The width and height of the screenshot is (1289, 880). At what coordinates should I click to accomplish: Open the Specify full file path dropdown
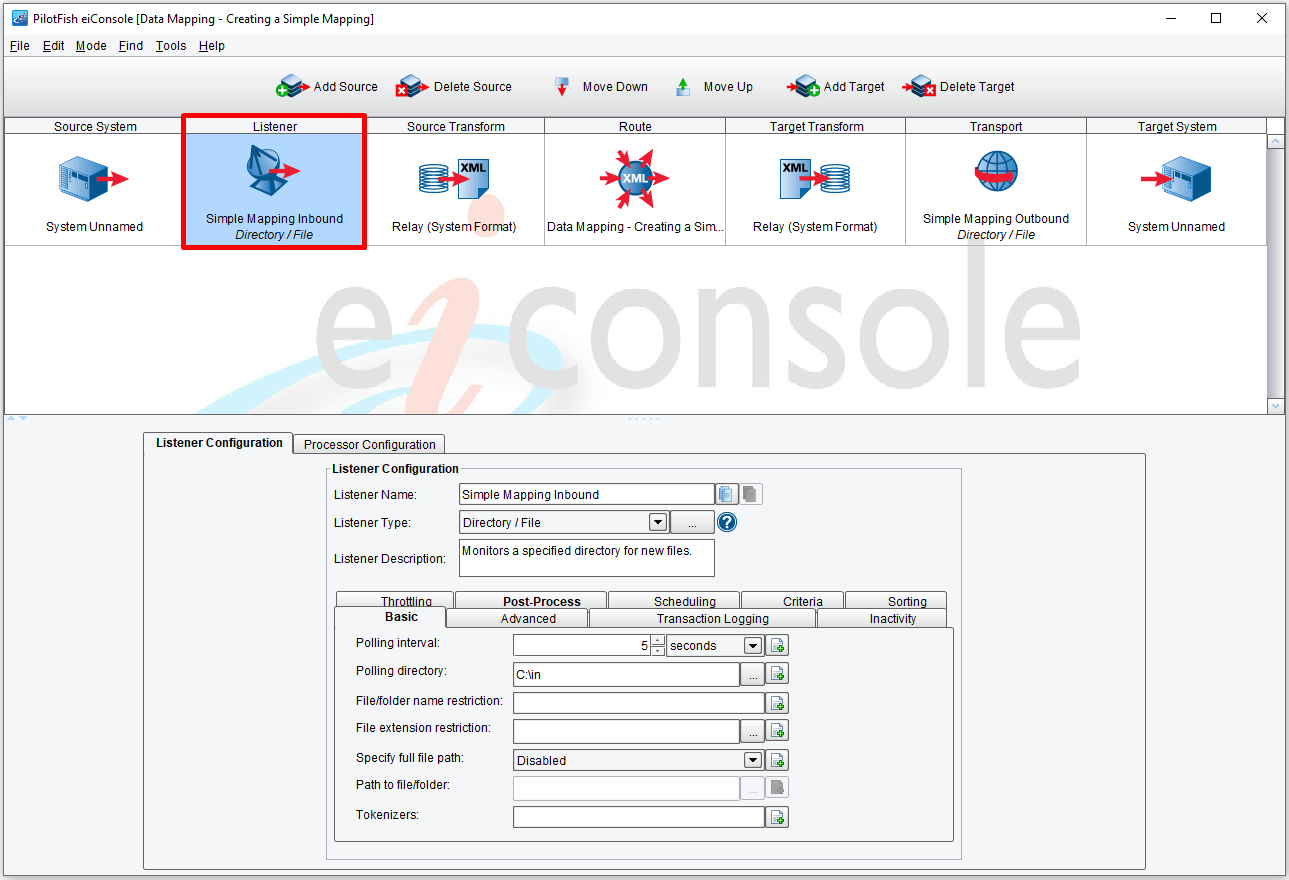tap(753, 760)
